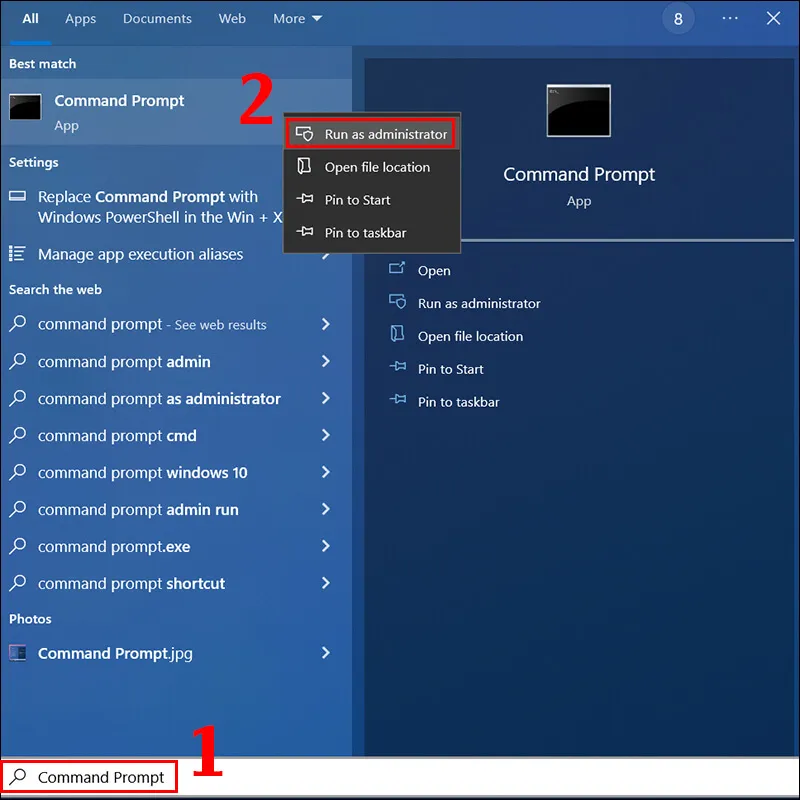Select the Command Prompt best match result

tap(176, 112)
